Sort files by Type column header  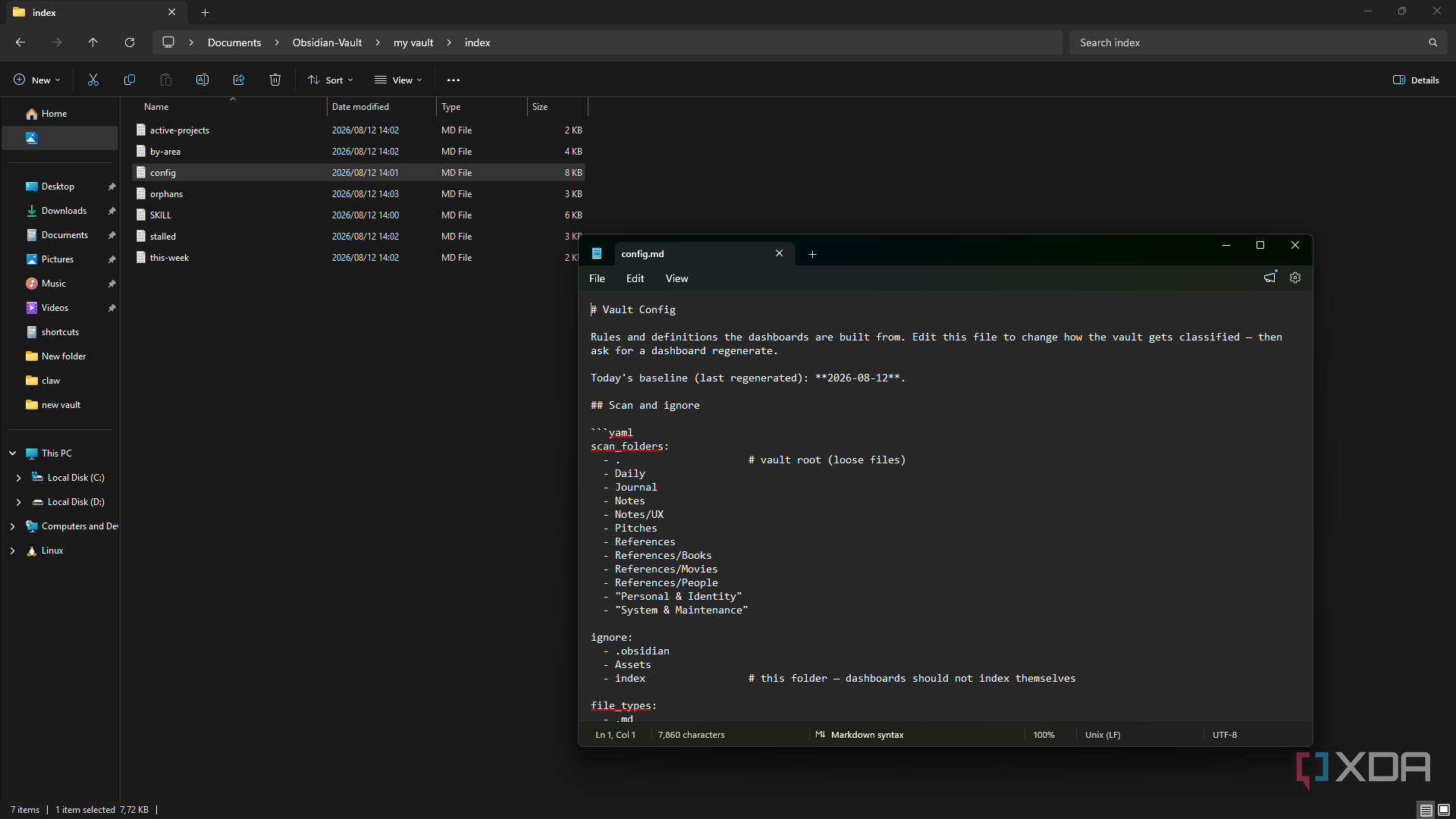click(482, 107)
